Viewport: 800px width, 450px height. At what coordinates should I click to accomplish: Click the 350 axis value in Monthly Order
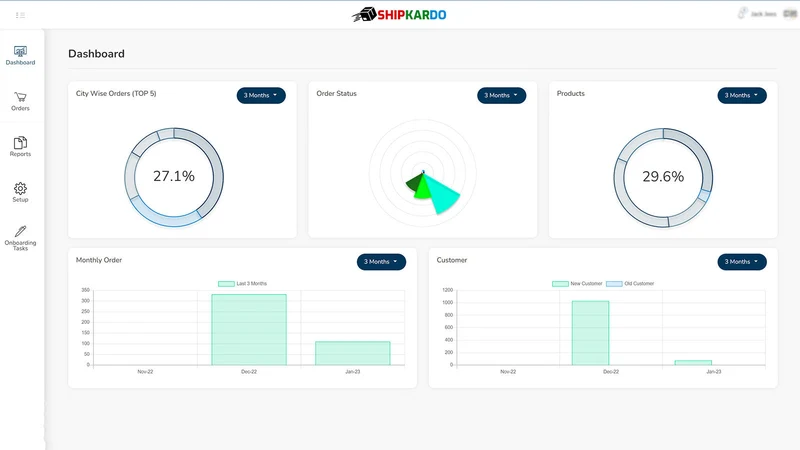[85, 290]
